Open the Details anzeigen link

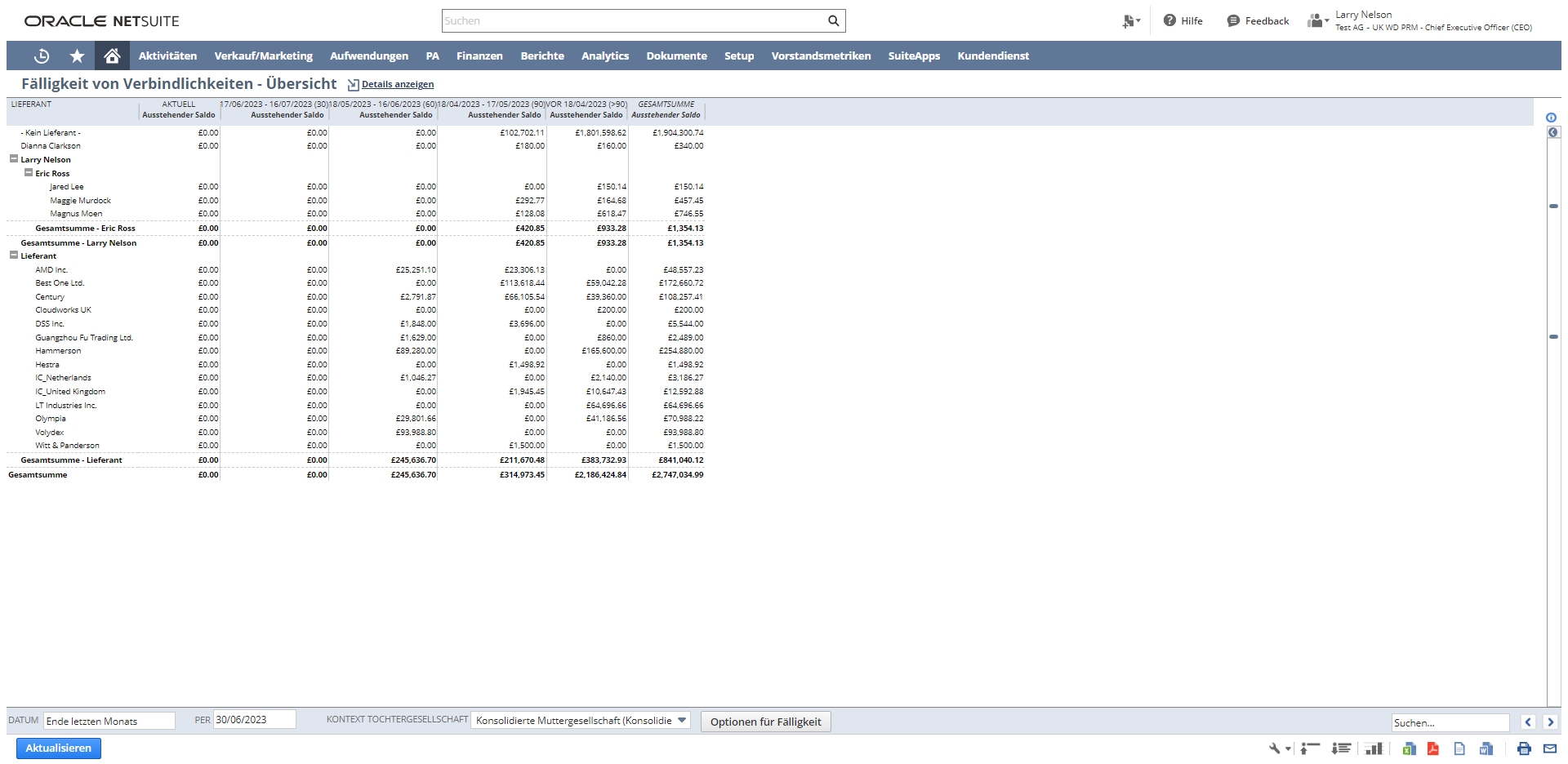[398, 84]
